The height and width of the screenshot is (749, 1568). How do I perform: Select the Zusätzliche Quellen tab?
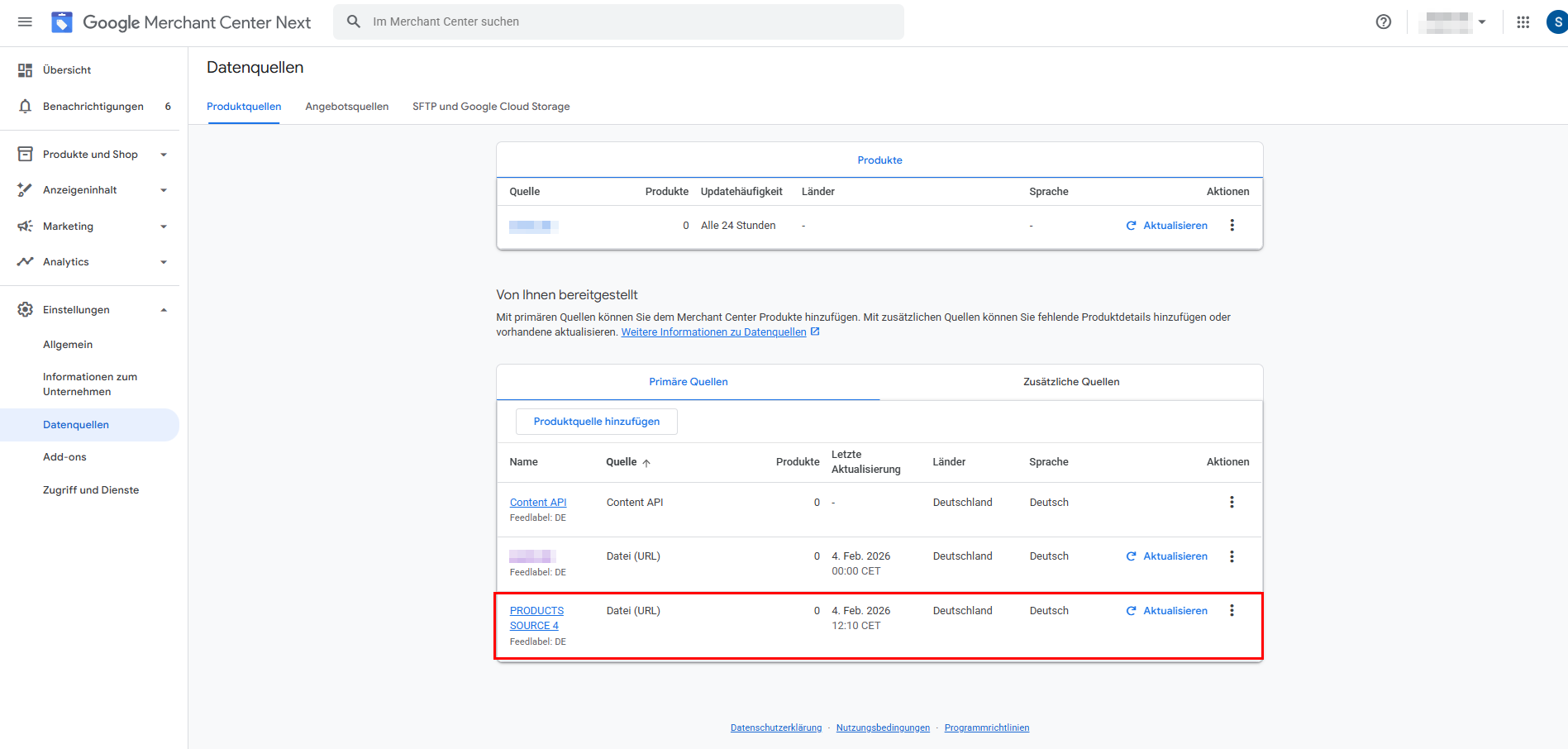click(1071, 382)
